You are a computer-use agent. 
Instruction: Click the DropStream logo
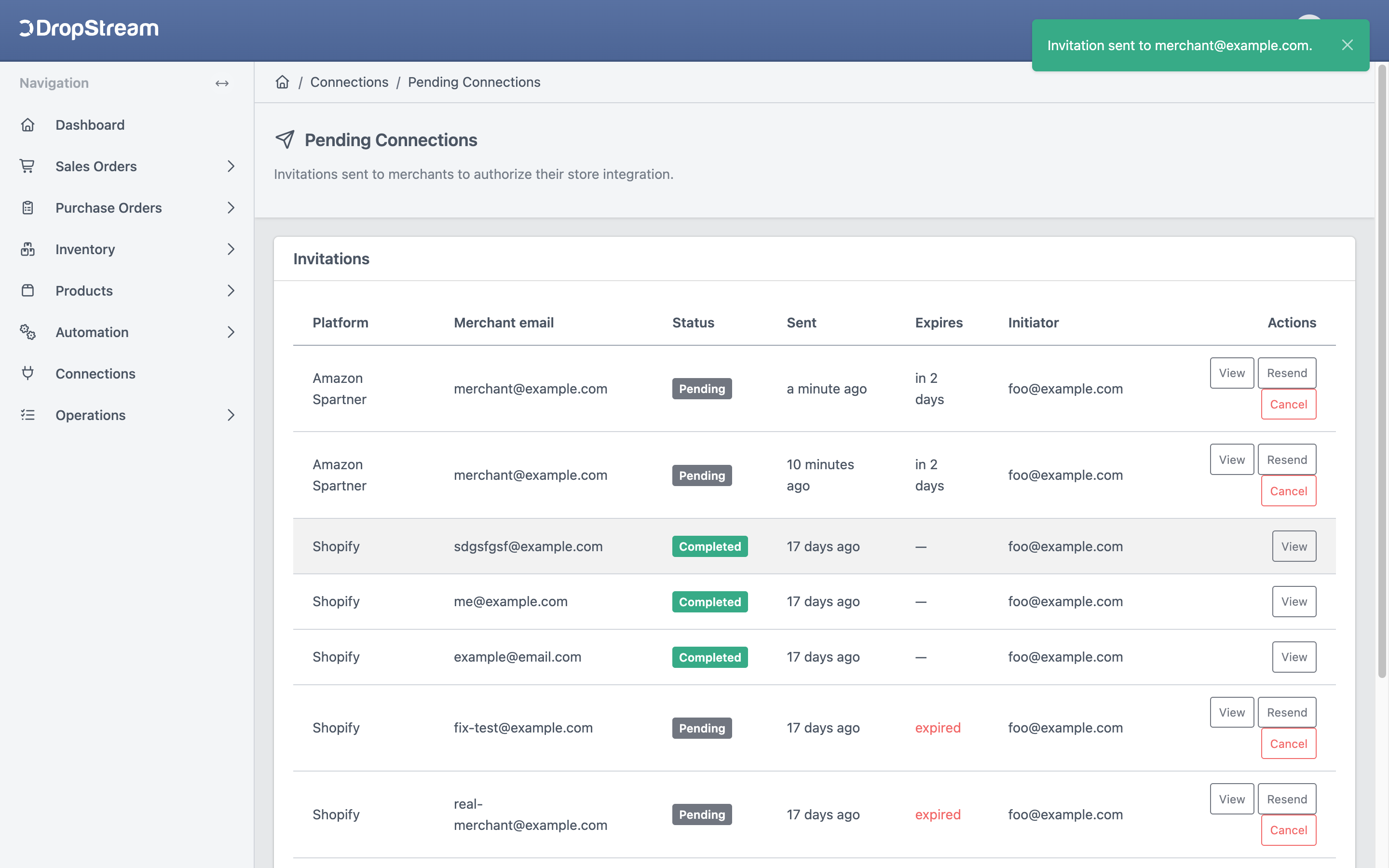pos(89,28)
